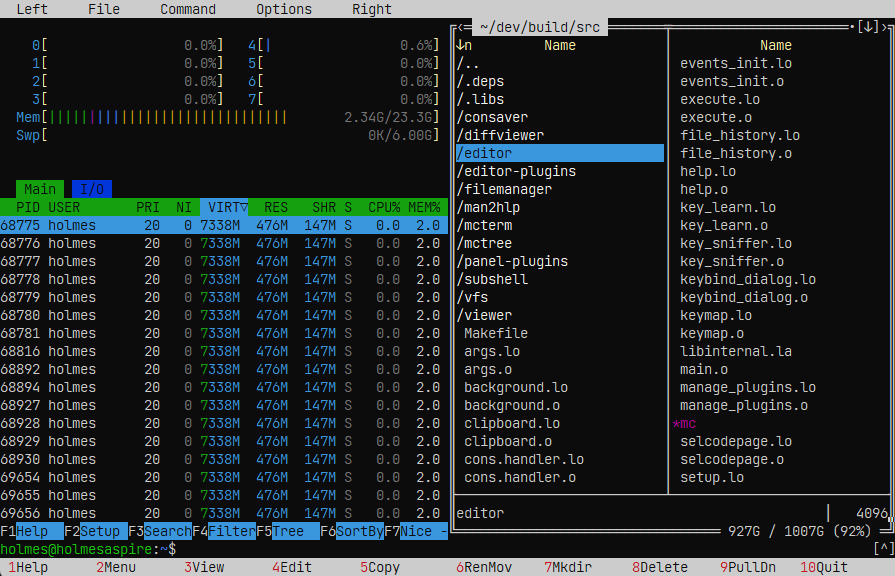Sort processes by RES column
The height and width of the screenshot is (576, 895).
[x=276, y=207]
